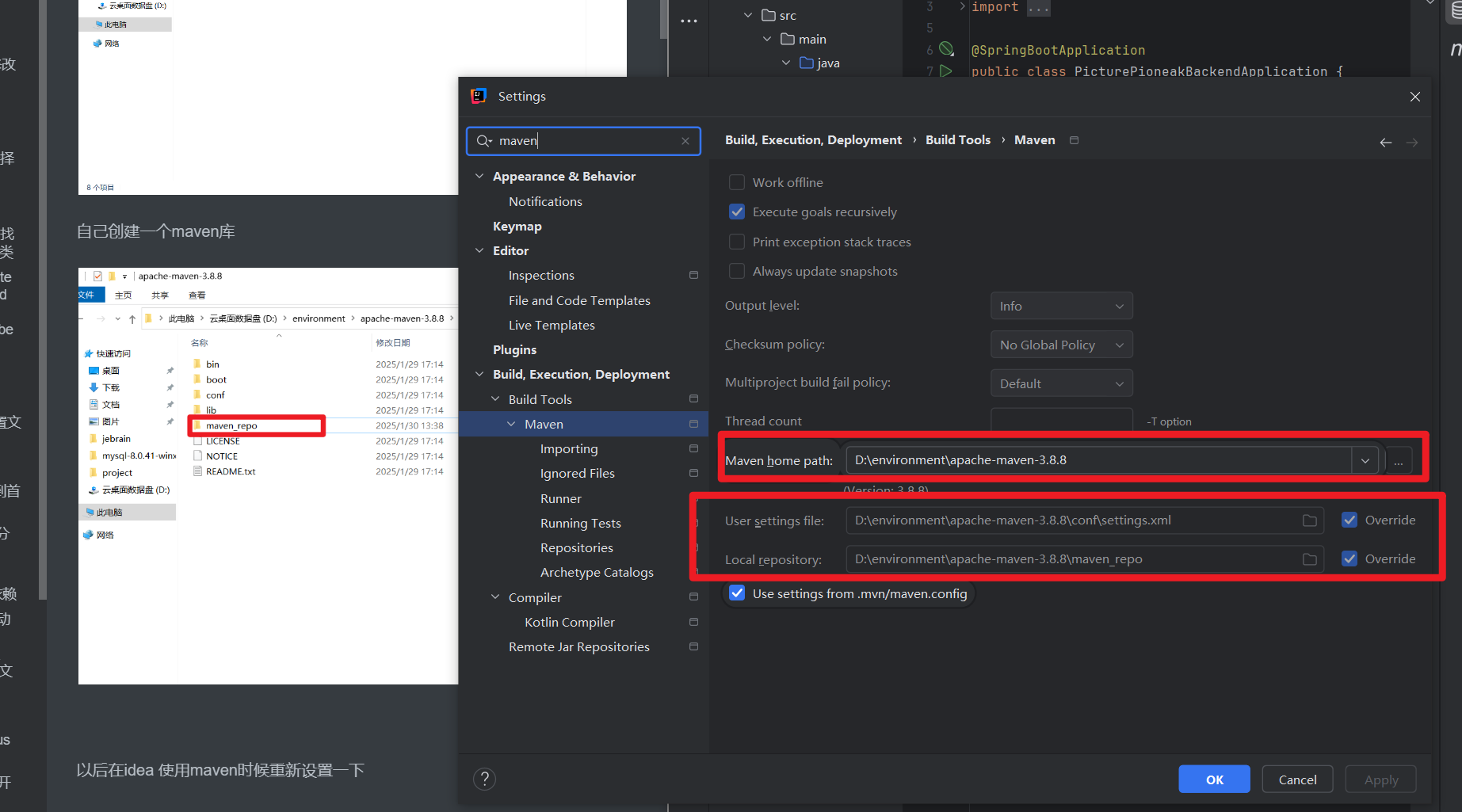Open Maven Runner settings
This screenshot has height=812, width=1462.
pos(561,499)
